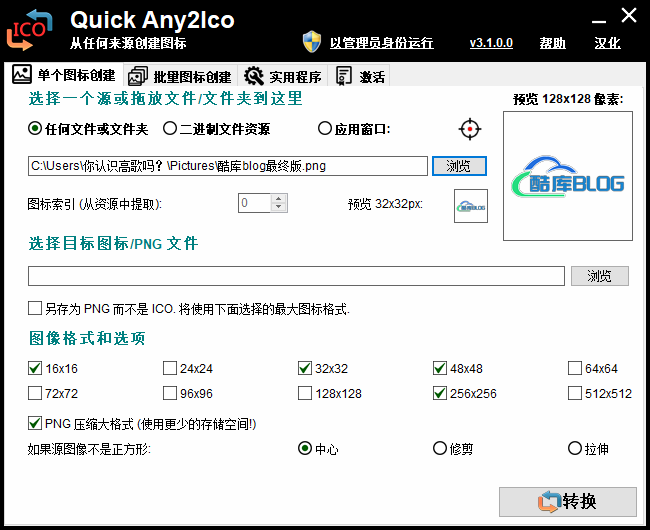Screen dimensions: 650x530
Task: Click the 128x128 preview image
Action: pos(568,176)
